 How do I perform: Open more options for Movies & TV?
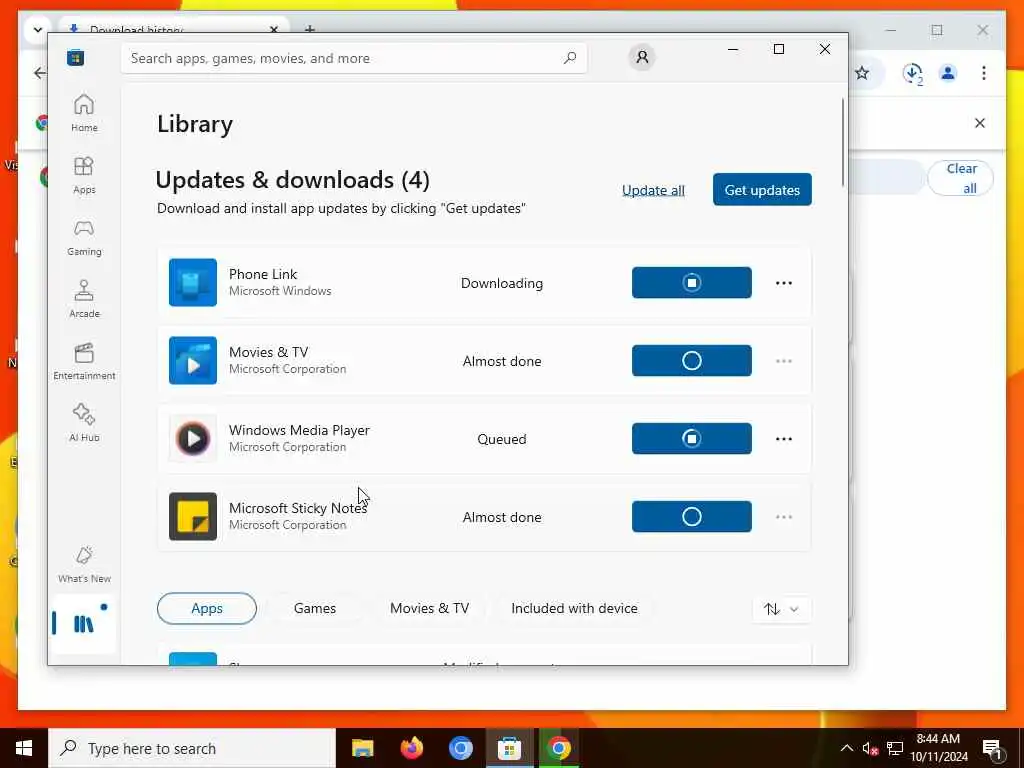tap(784, 361)
